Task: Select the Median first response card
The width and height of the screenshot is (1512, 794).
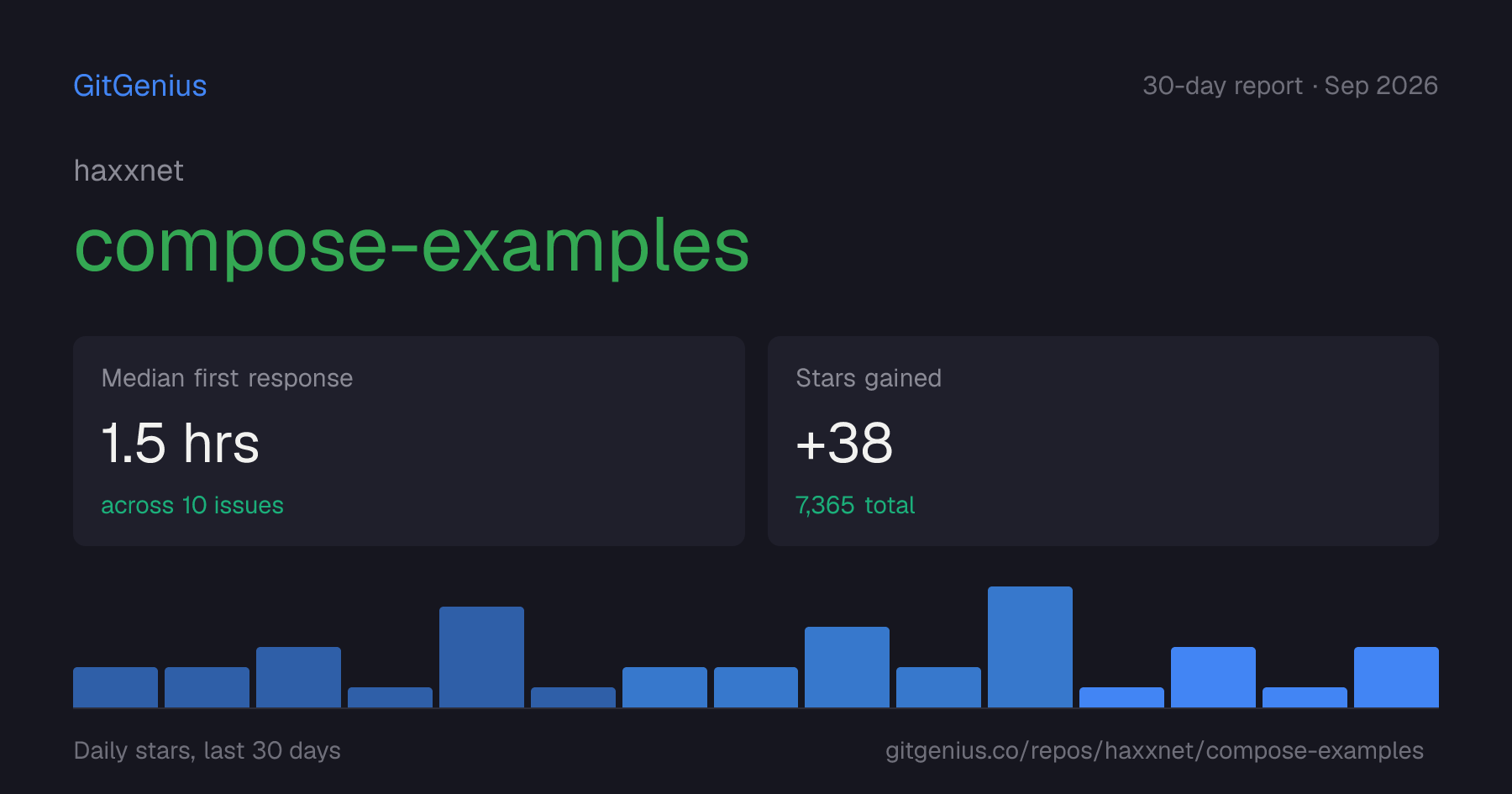Action: click(x=409, y=441)
